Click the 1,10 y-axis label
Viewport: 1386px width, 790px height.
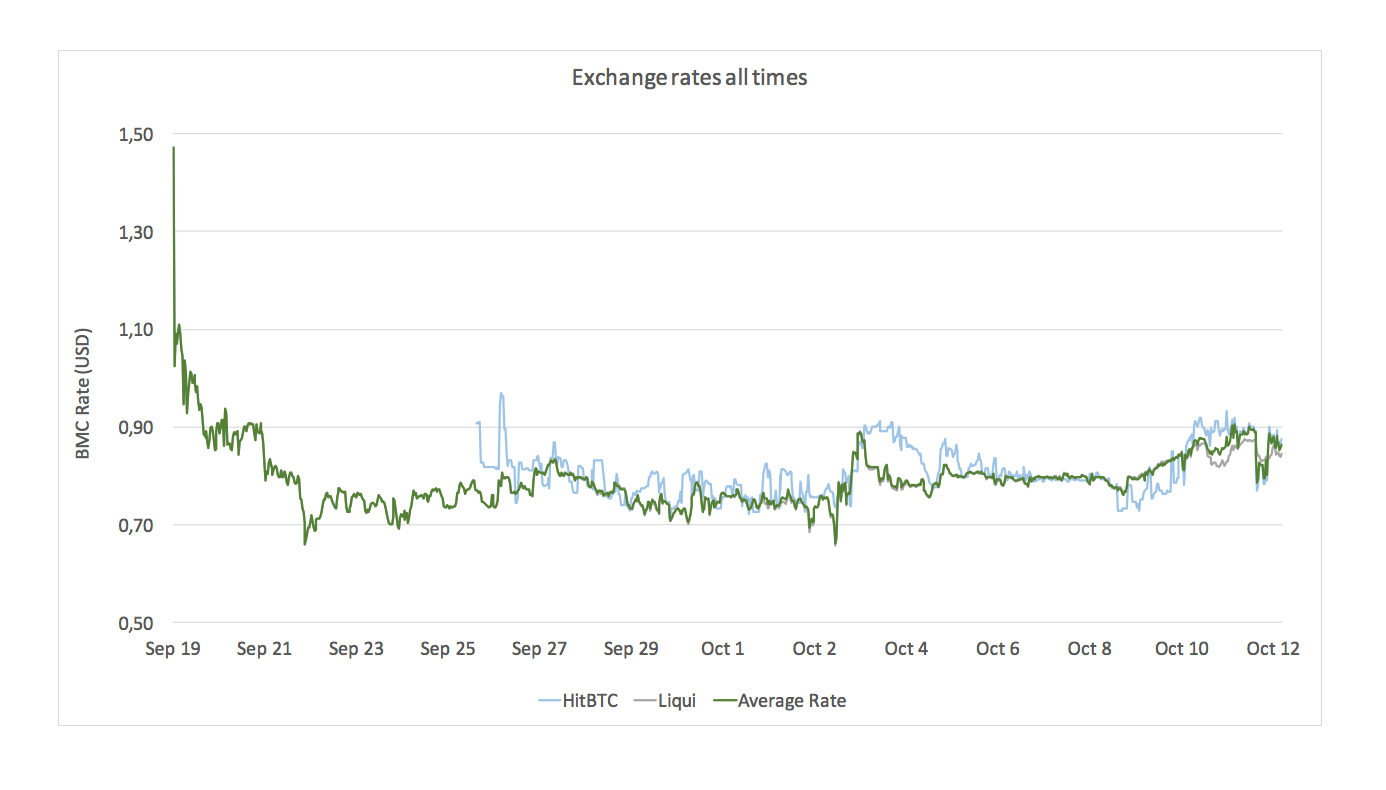(x=137, y=330)
